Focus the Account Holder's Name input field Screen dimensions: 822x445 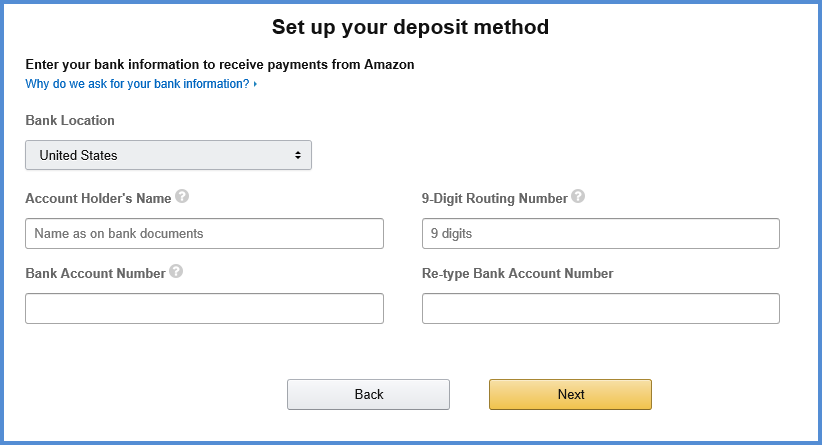tap(204, 233)
